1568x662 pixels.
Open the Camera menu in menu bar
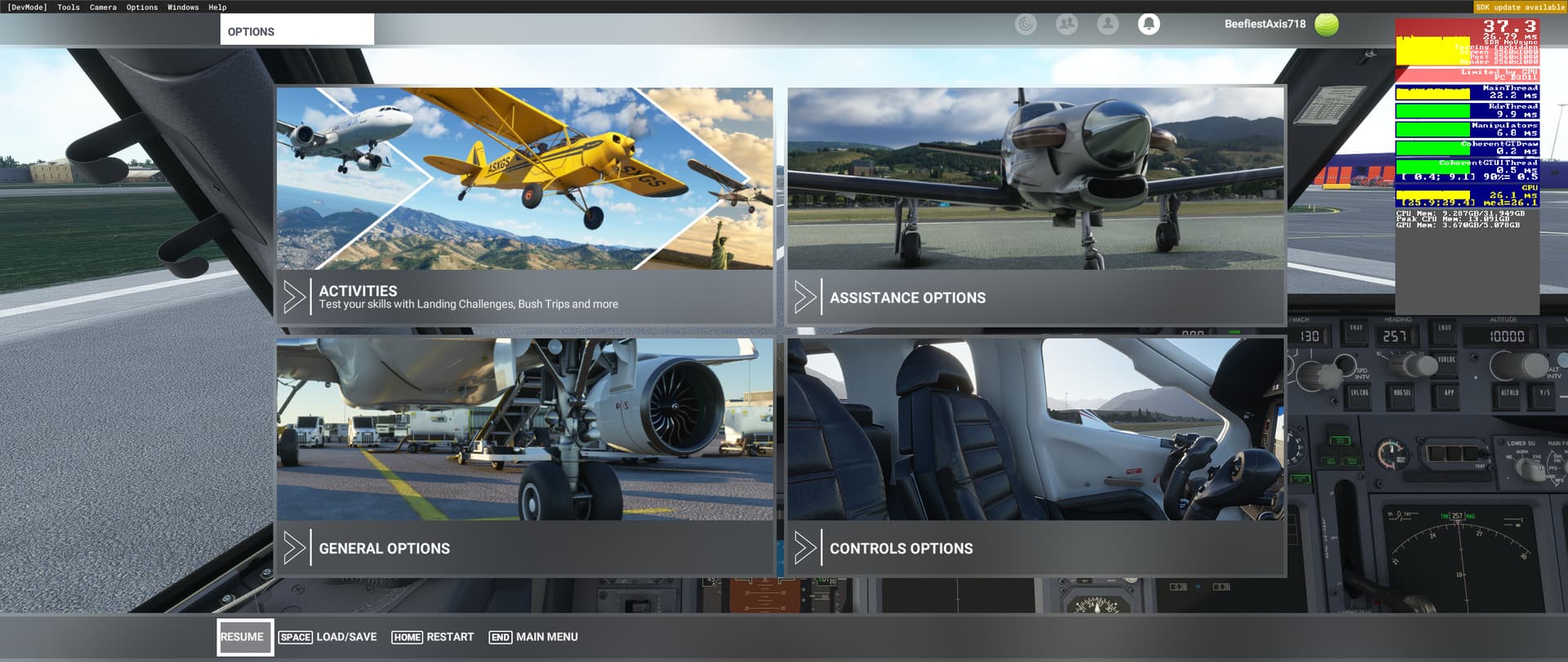tap(103, 7)
